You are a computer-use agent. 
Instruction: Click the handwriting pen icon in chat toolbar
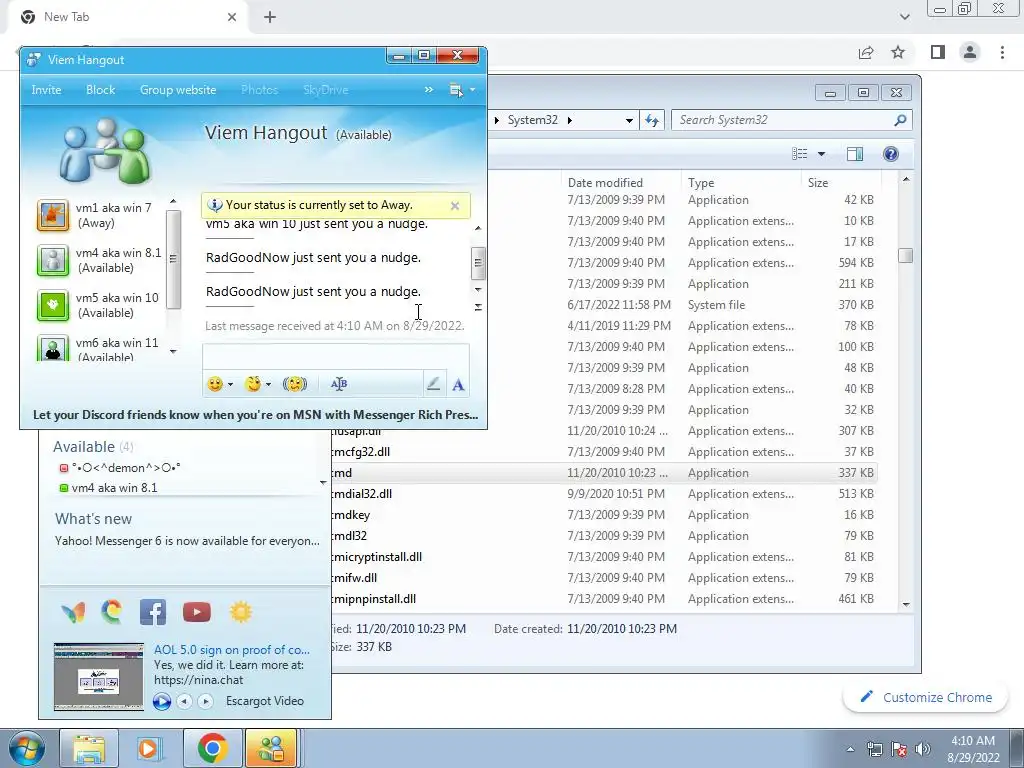point(433,384)
